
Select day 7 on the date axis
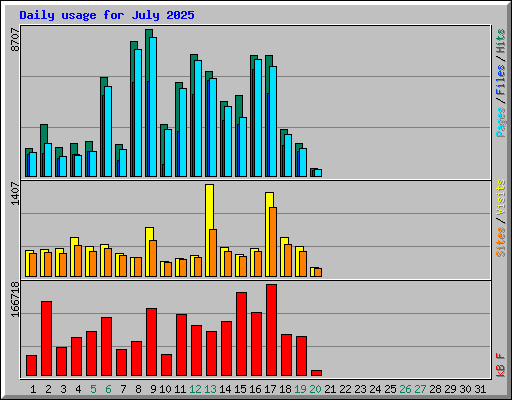(x=123, y=389)
